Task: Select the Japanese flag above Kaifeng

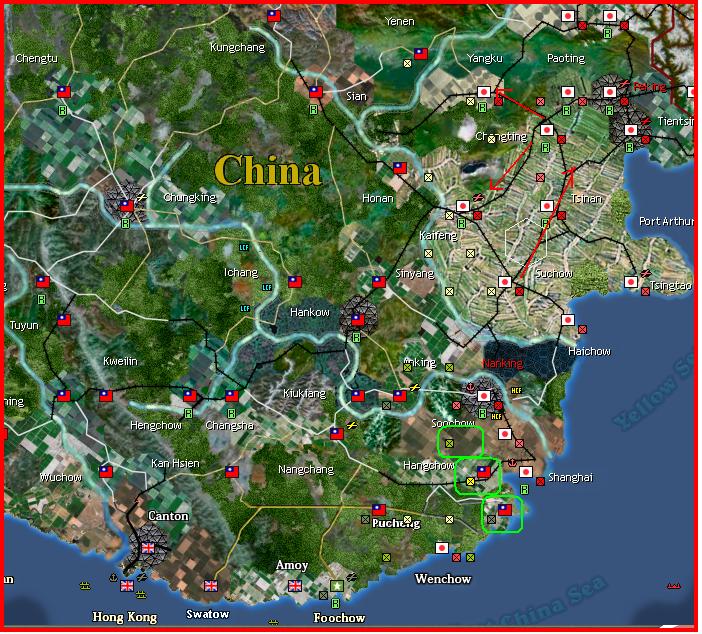Action: 463,206
